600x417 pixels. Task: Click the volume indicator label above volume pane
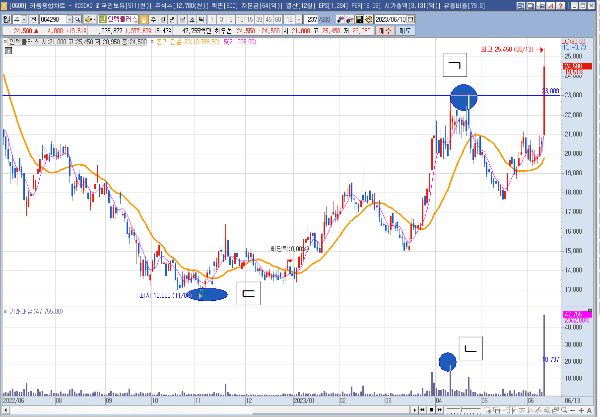(34, 311)
